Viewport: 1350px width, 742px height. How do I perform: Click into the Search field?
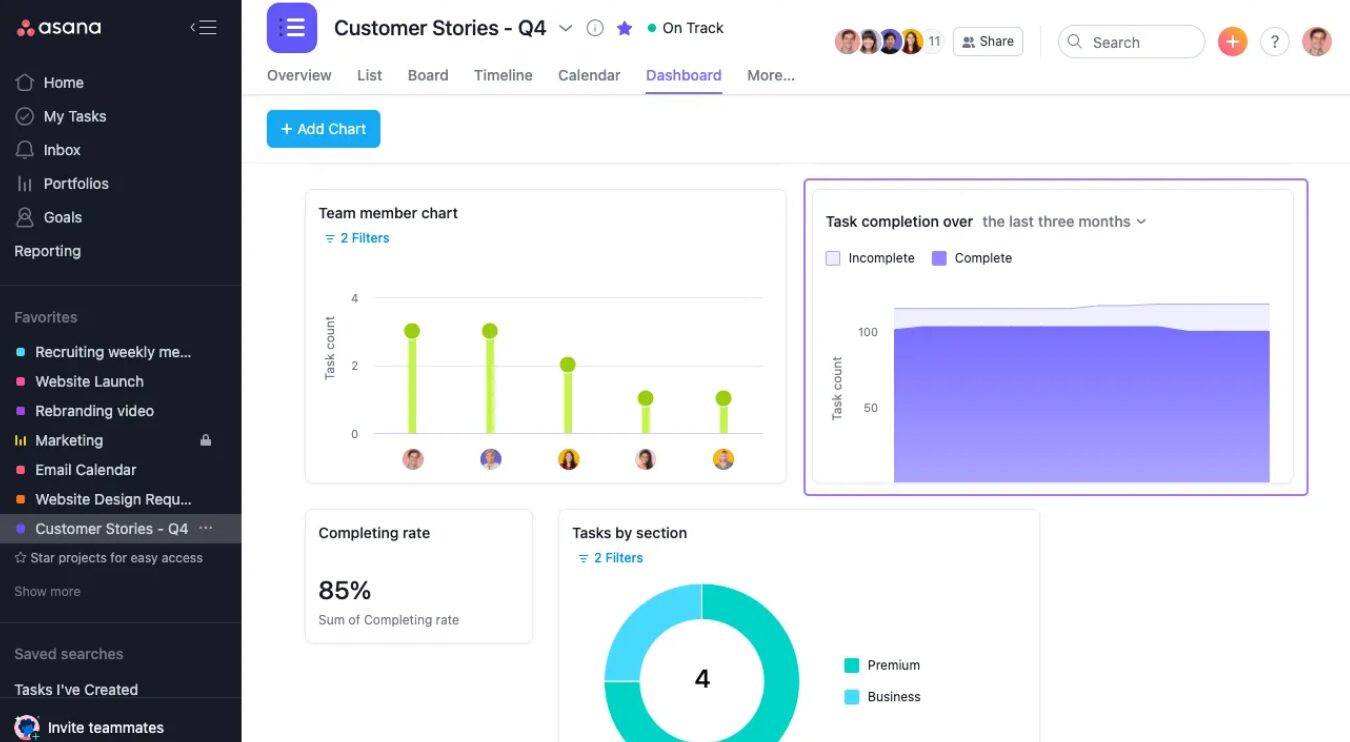[1140, 42]
